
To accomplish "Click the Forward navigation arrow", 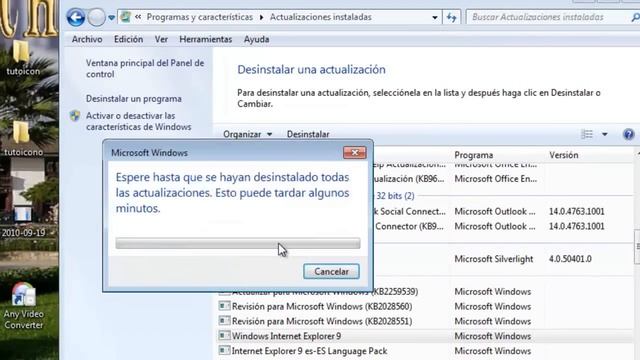I will tap(97, 18).
